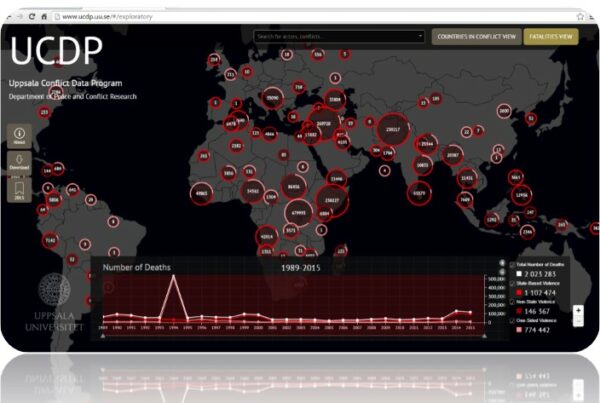Click the 34562 cluster over Nigeria

coord(253,191)
